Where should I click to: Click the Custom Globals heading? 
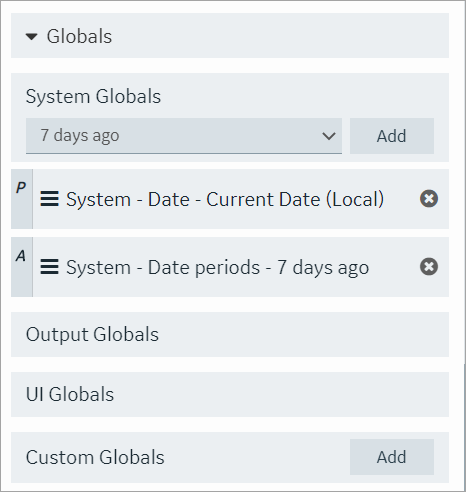coord(95,457)
